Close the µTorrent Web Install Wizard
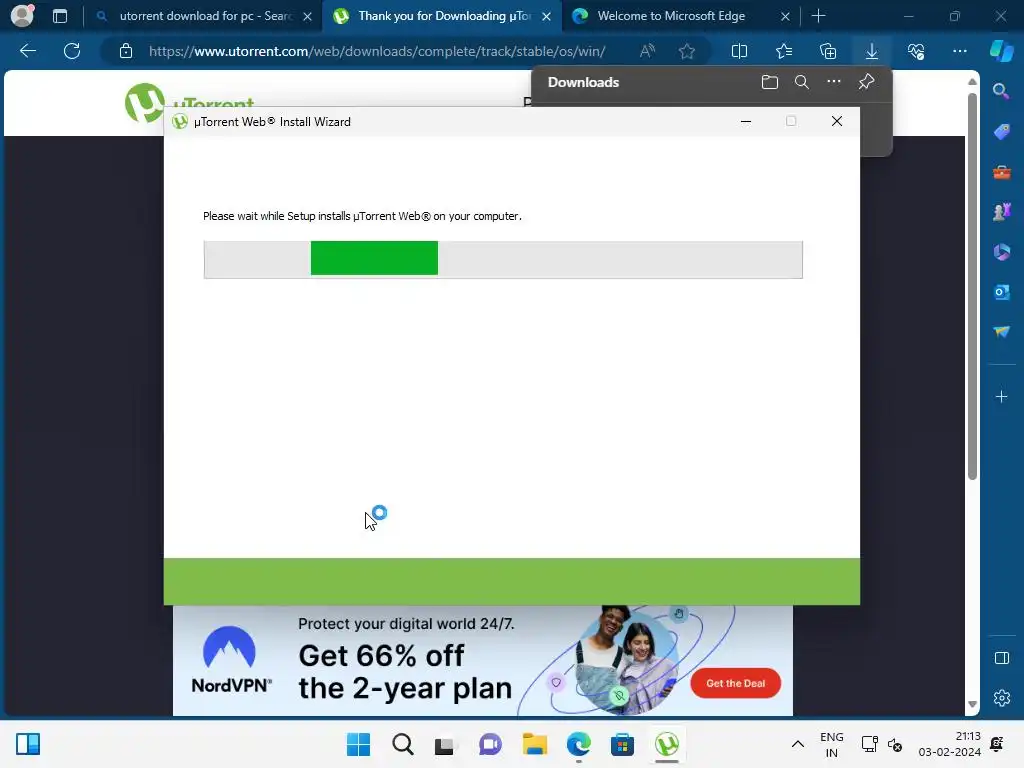 [837, 121]
